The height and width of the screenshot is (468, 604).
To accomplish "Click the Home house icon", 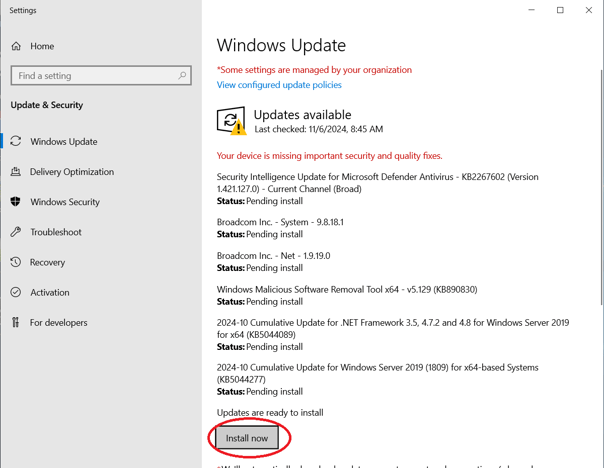I will tap(16, 46).
